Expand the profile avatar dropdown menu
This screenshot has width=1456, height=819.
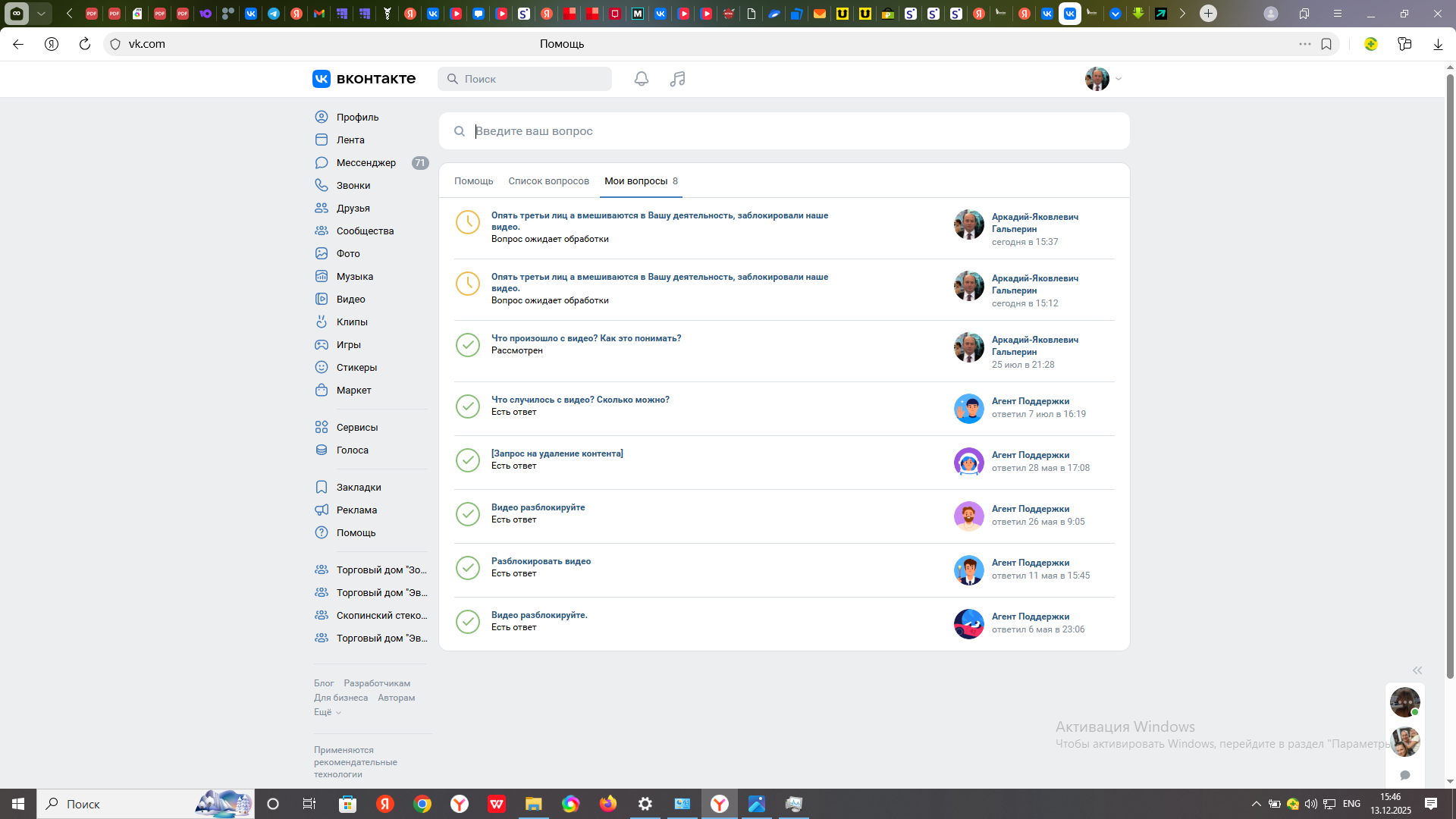point(1103,79)
